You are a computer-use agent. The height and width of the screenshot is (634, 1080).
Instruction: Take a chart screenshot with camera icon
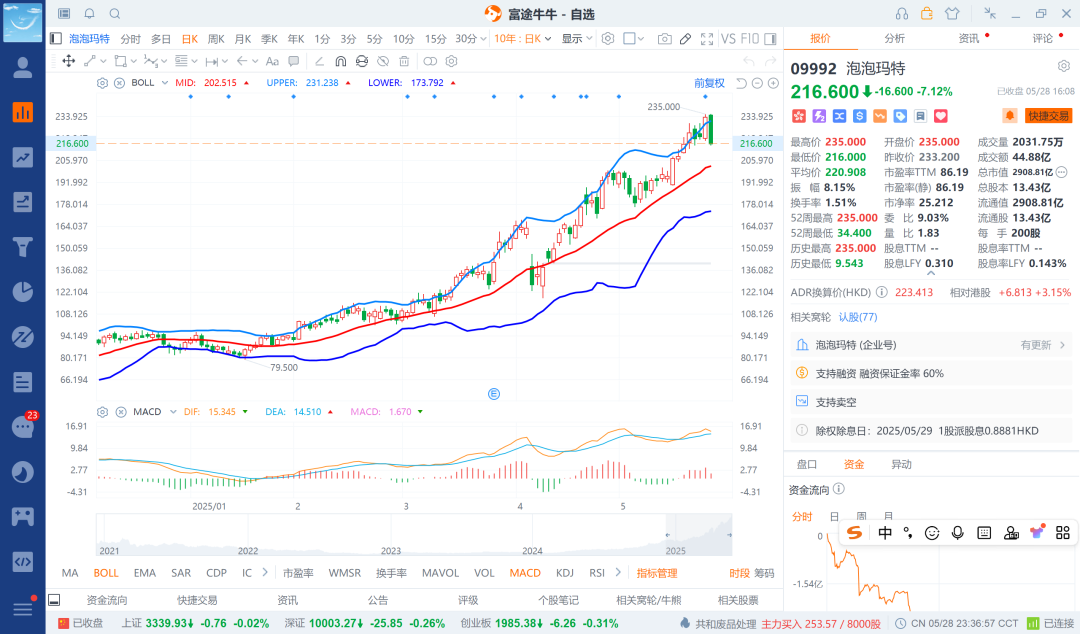664,39
